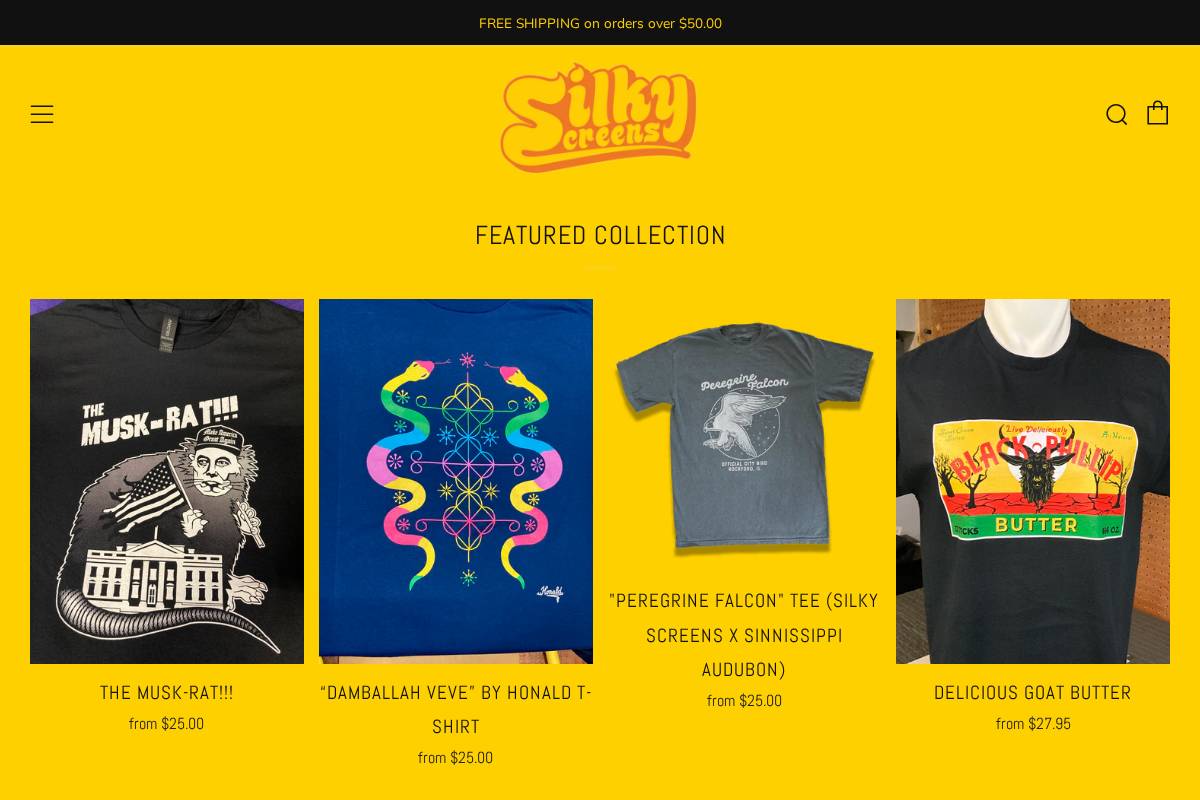Open the Peregrine Falcon tee image
Image resolution: width=1200 pixels, height=800 pixels.
tap(744, 436)
